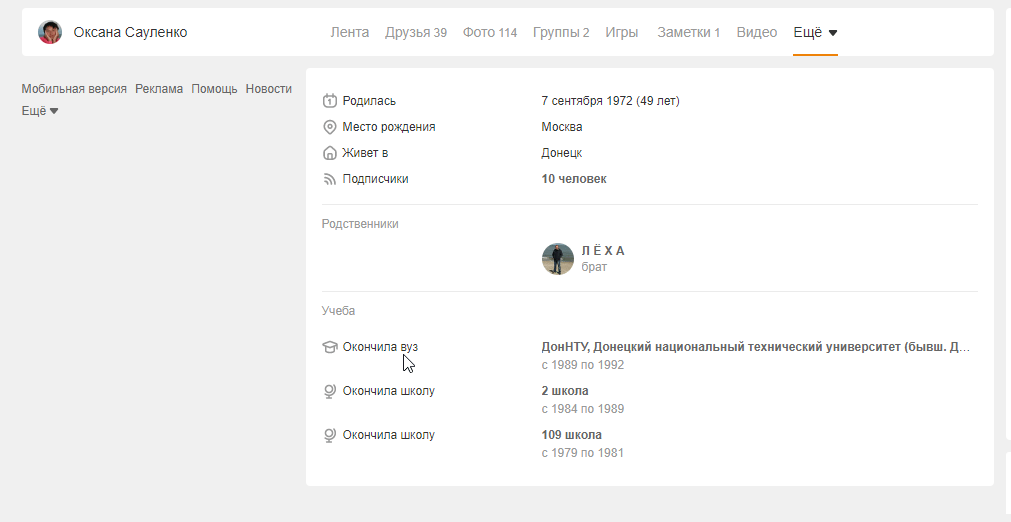Open the Реклама link
The height and width of the screenshot is (522, 1011).
click(x=159, y=89)
